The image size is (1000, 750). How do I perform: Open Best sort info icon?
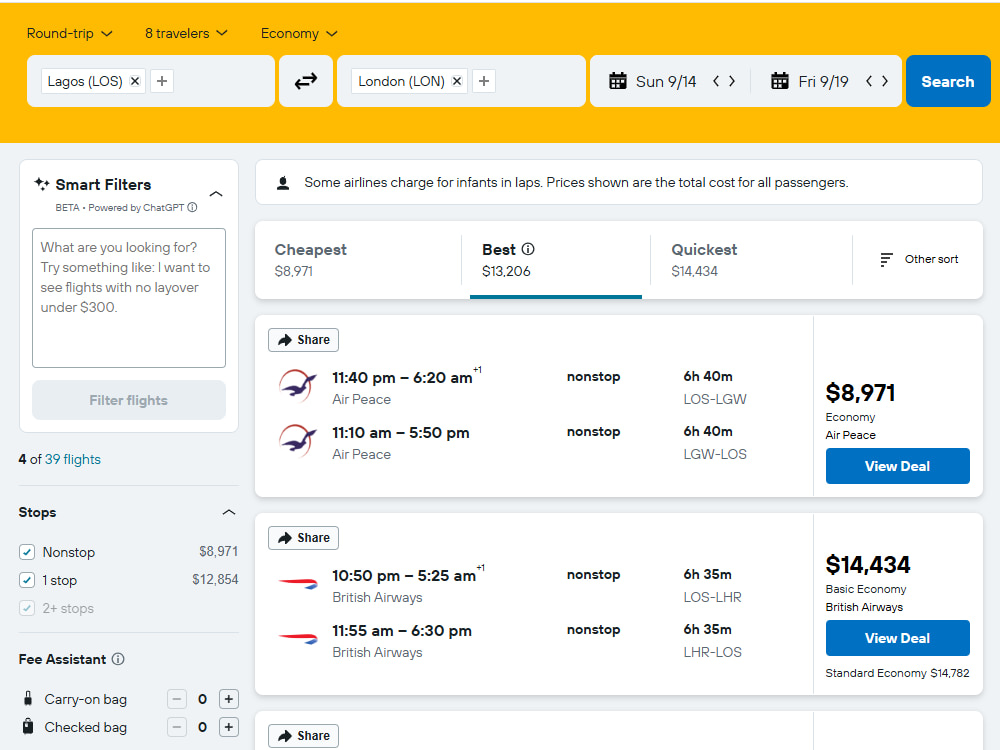tap(528, 249)
